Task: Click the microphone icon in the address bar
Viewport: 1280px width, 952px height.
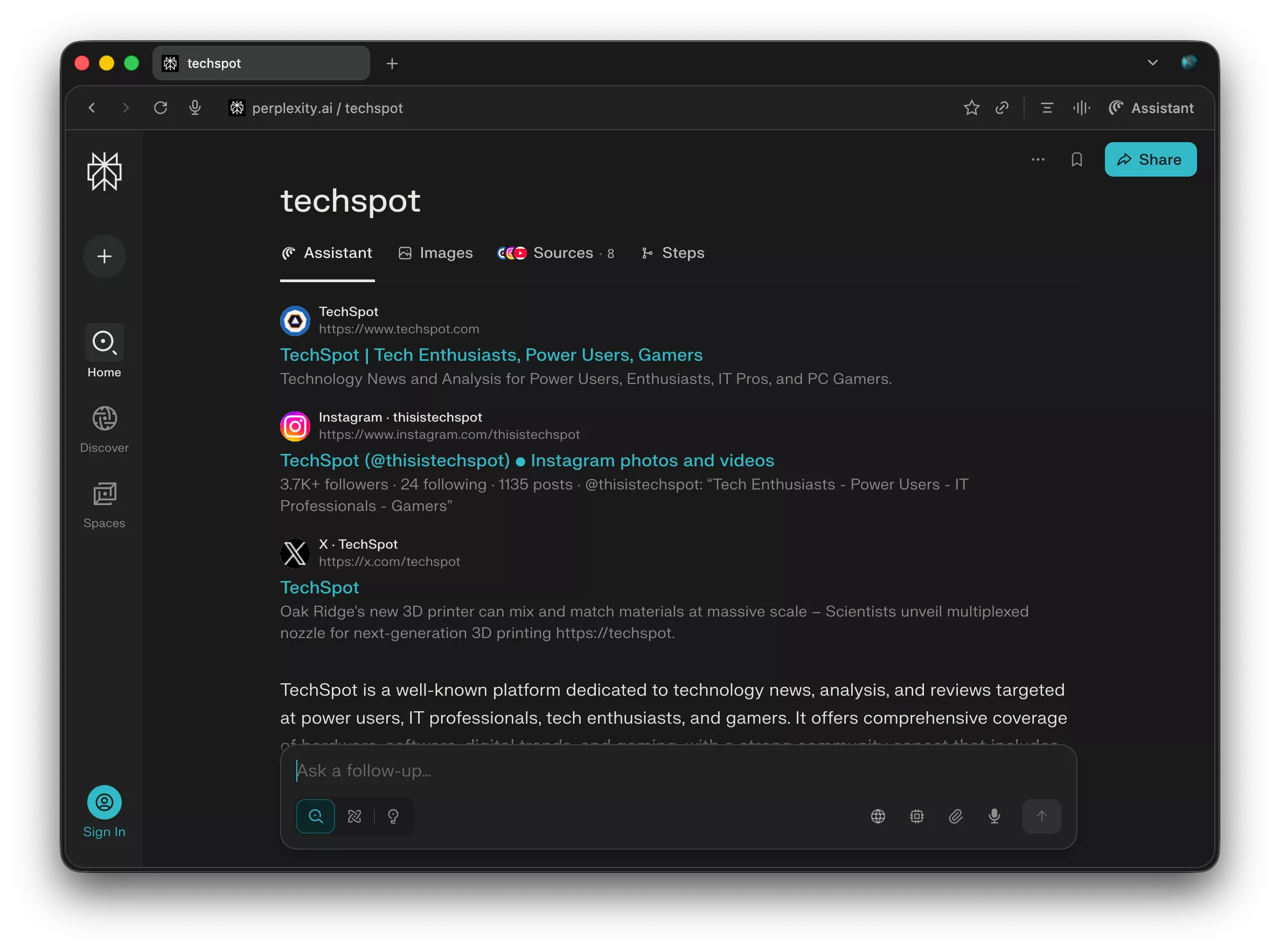Action: pyautogui.click(x=195, y=108)
